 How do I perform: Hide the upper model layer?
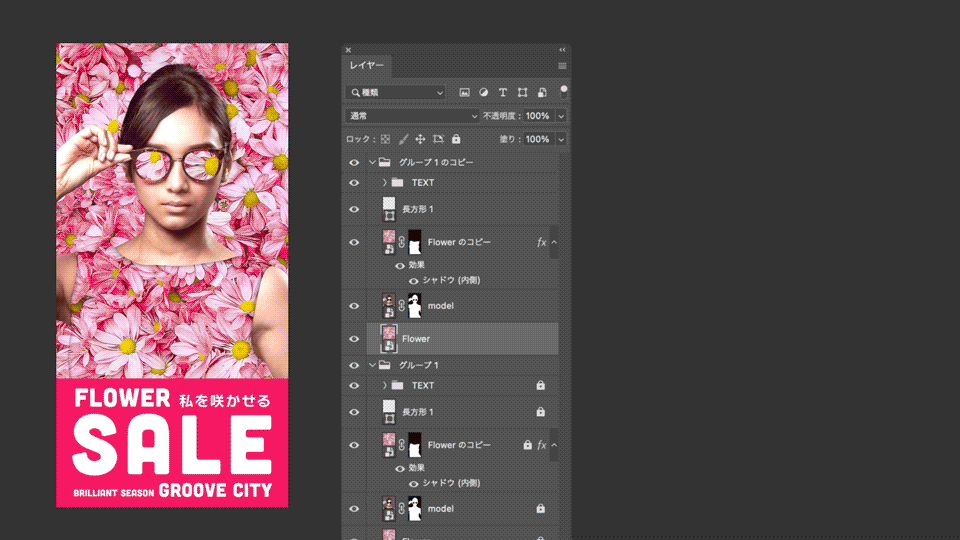[354, 306]
